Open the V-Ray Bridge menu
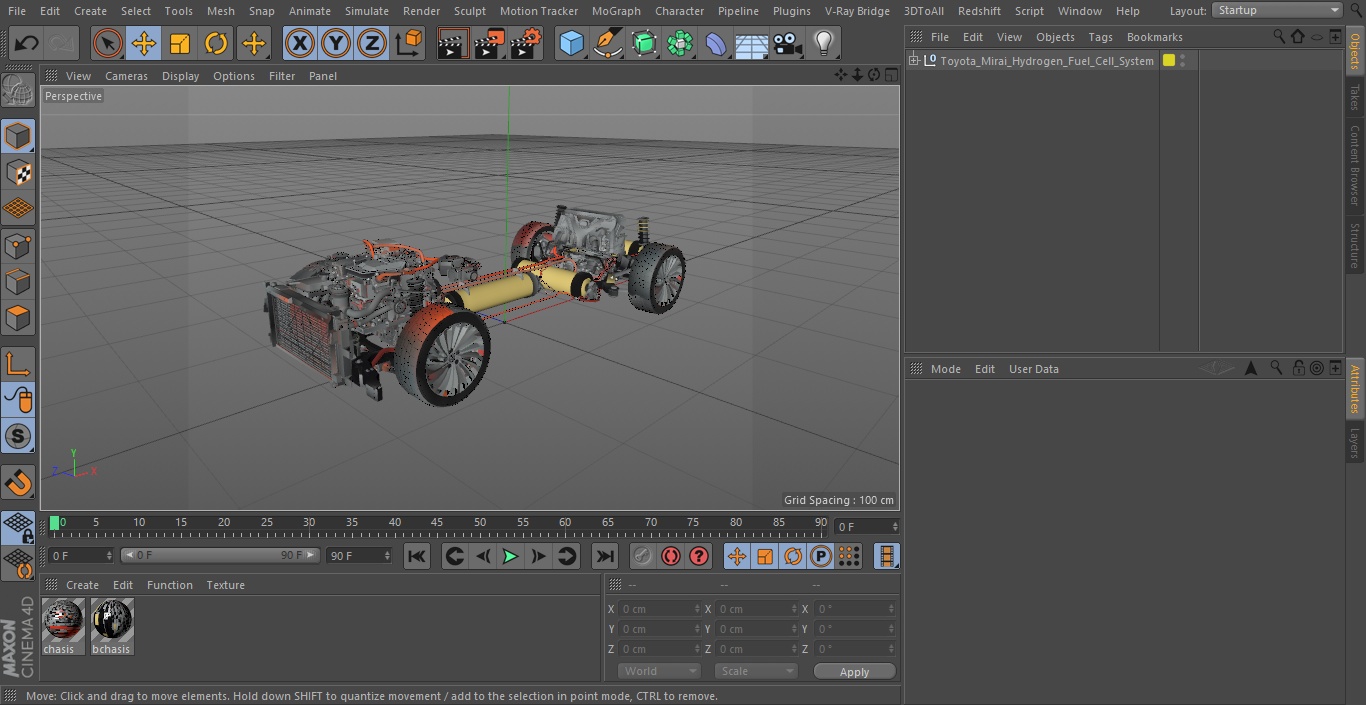 [x=857, y=11]
